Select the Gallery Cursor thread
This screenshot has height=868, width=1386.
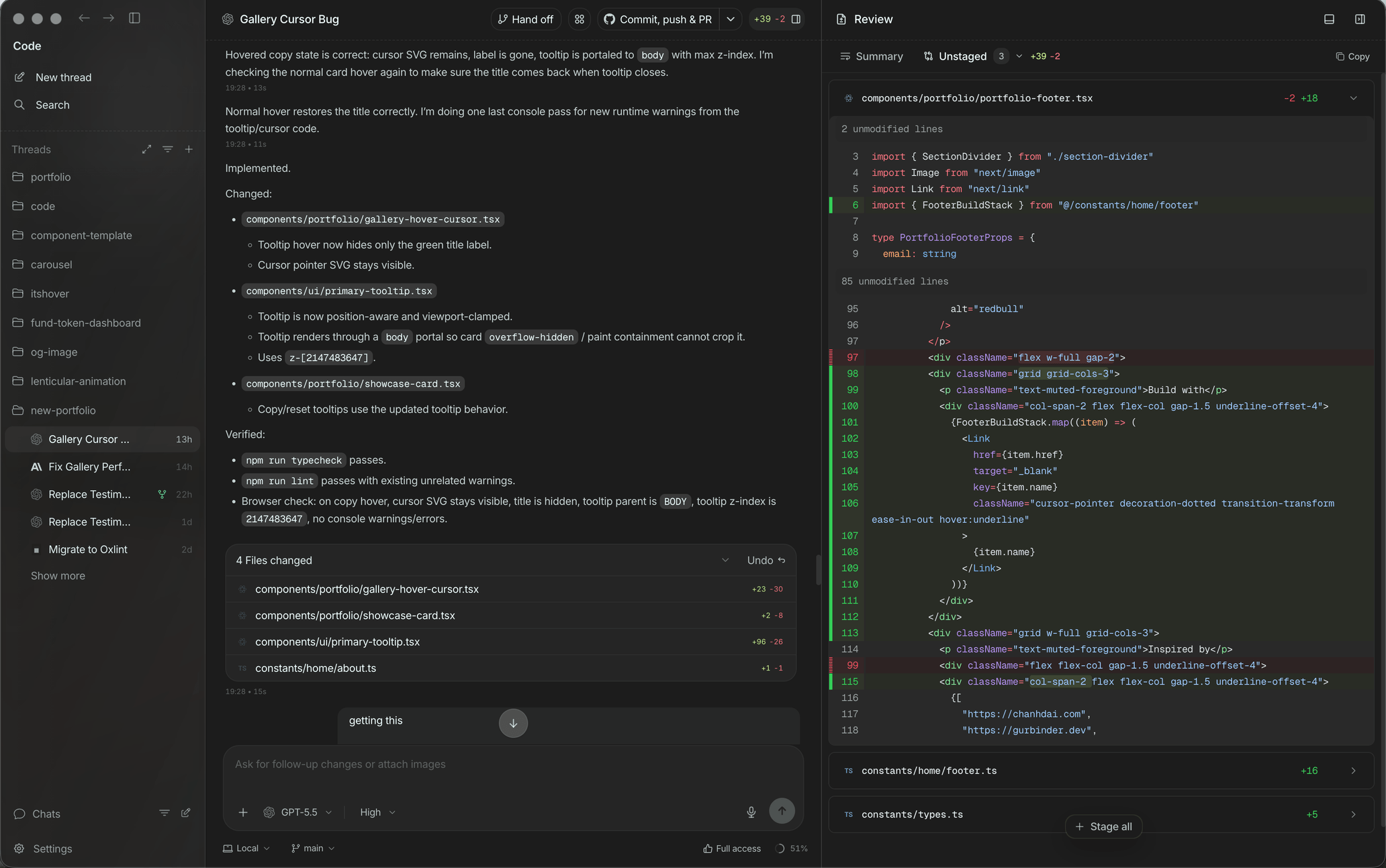click(x=103, y=439)
